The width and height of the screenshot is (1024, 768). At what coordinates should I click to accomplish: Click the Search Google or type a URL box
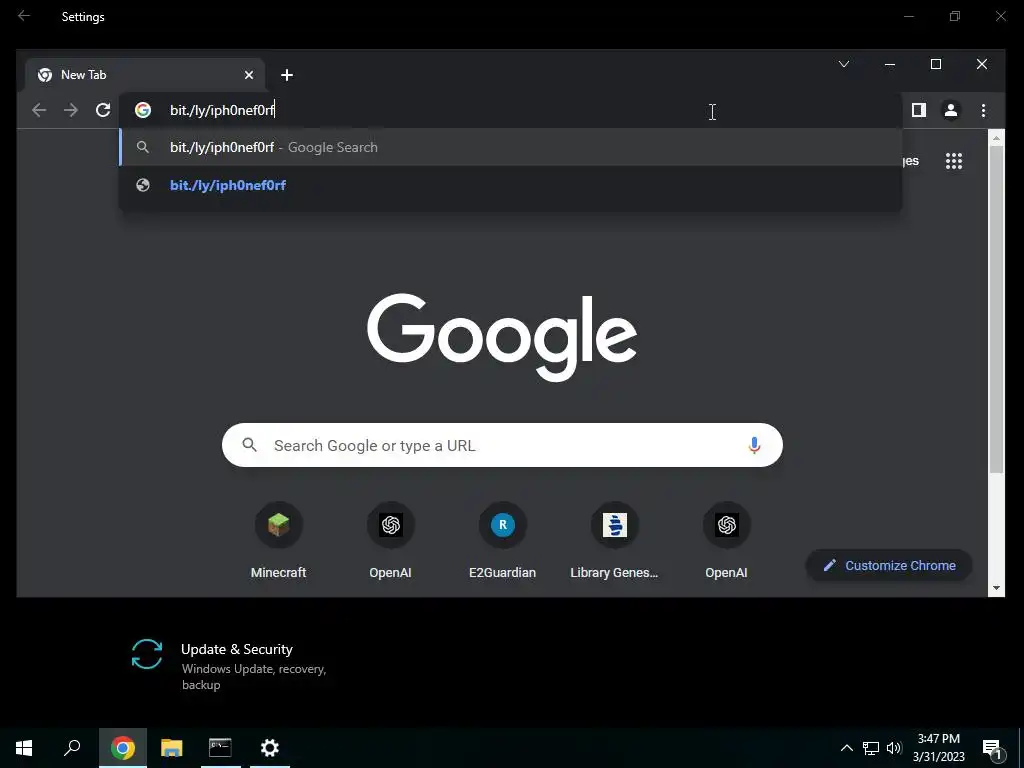[502, 445]
